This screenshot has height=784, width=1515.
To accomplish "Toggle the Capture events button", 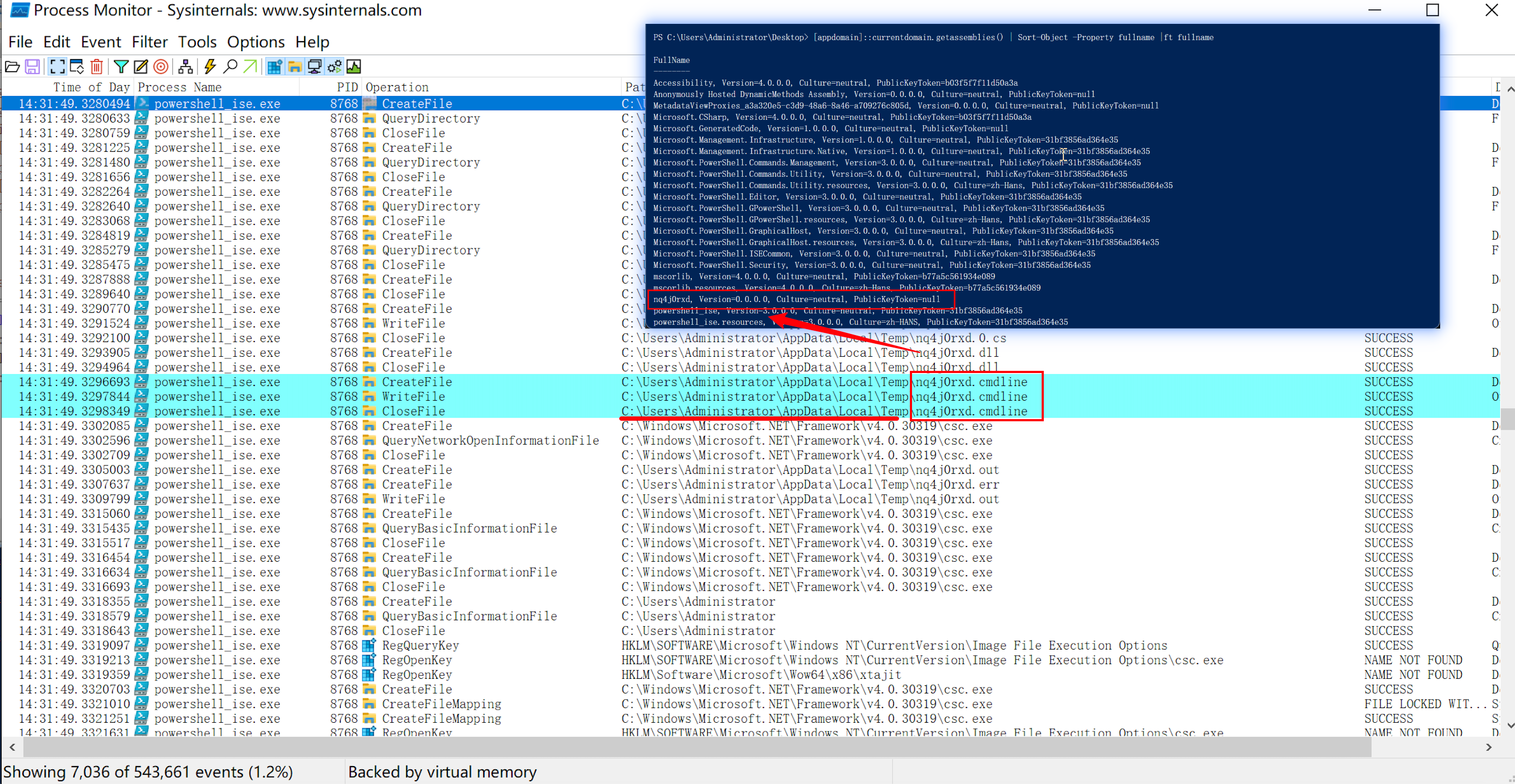I will [57, 67].
